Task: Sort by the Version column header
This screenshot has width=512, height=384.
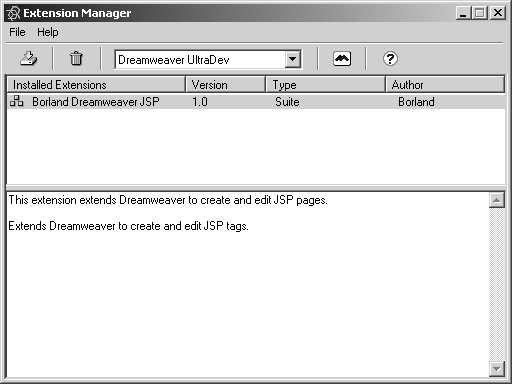Action: pos(226,85)
